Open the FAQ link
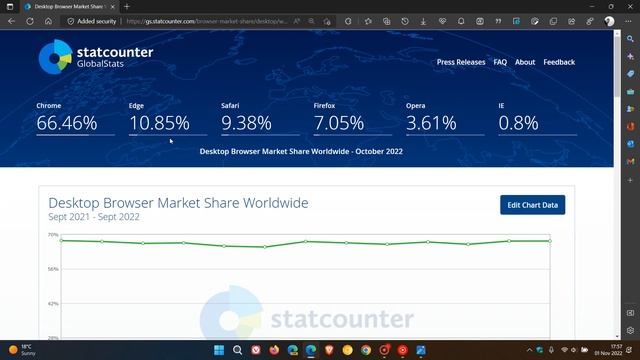The image size is (640, 360). [500, 62]
